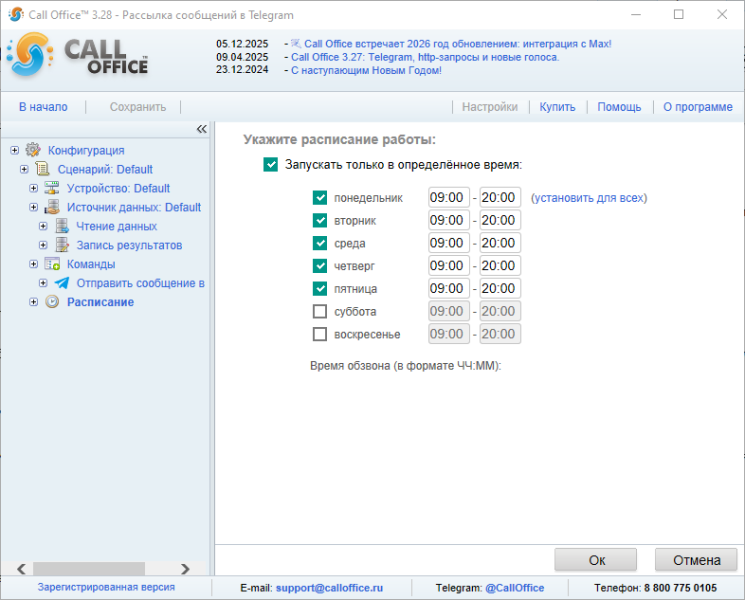Click the gear icon next to Конфигурация
Image resolution: width=745 pixels, height=600 pixels.
tap(33, 150)
